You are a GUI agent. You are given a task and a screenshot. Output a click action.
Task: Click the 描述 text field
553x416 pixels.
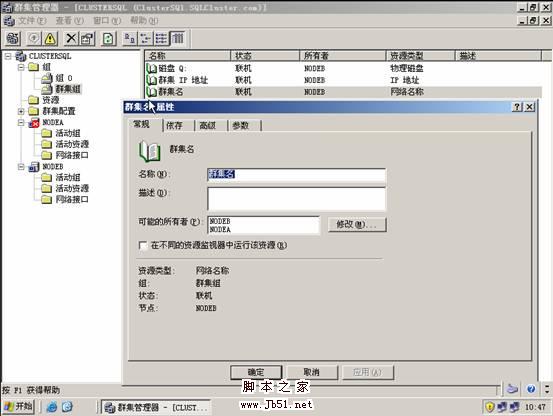click(x=297, y=199)
